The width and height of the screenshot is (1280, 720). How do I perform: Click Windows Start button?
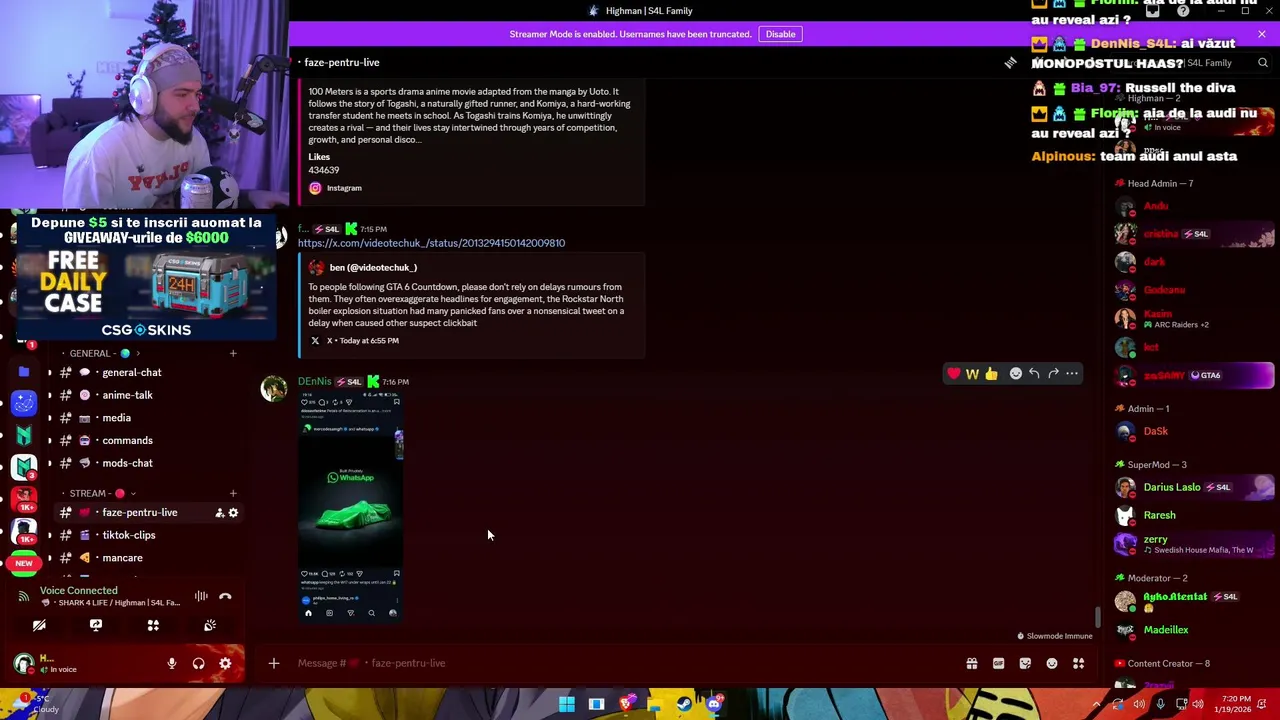tap(567, 704)
